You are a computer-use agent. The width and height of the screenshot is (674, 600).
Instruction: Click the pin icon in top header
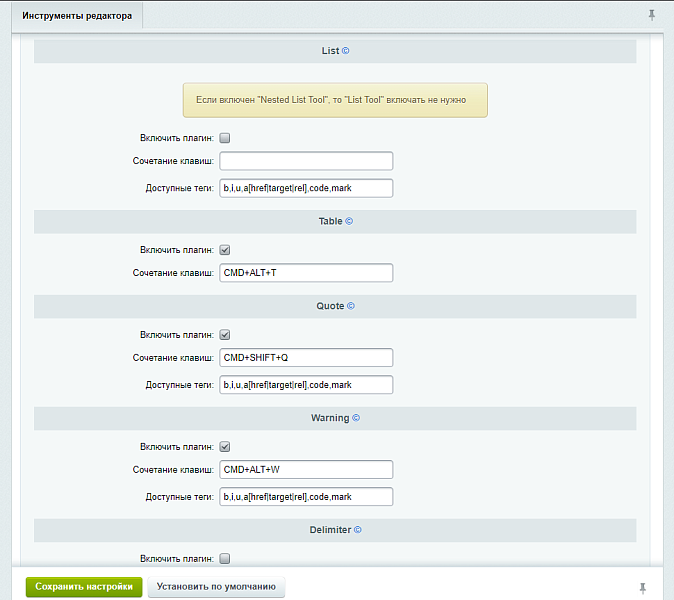[653, 15]
